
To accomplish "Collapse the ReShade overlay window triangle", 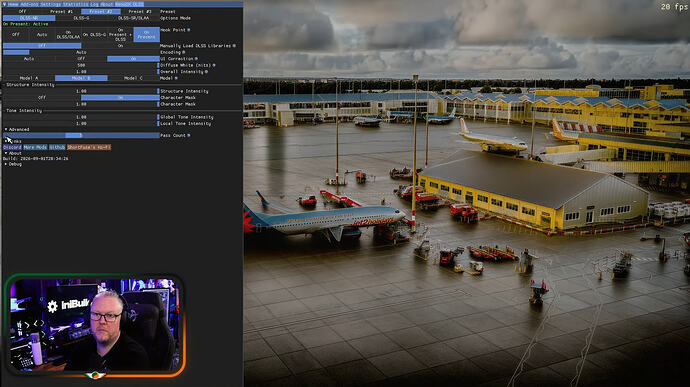I will coord(4,4).
